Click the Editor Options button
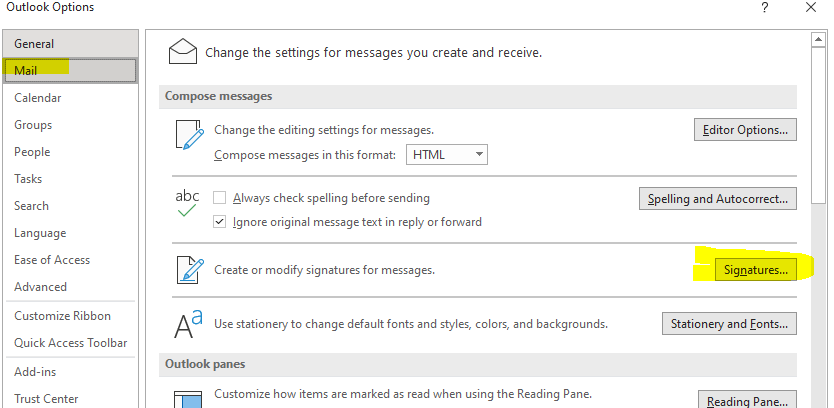 pyautogui.click(x=745, y=130)
